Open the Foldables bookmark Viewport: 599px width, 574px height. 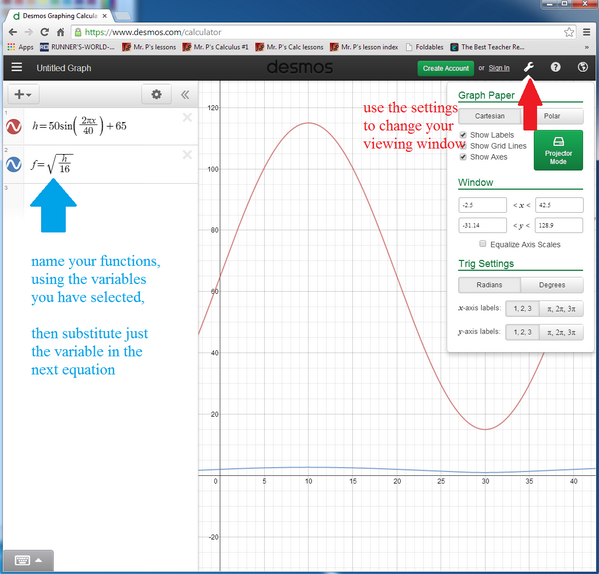(x=424, y=47)
